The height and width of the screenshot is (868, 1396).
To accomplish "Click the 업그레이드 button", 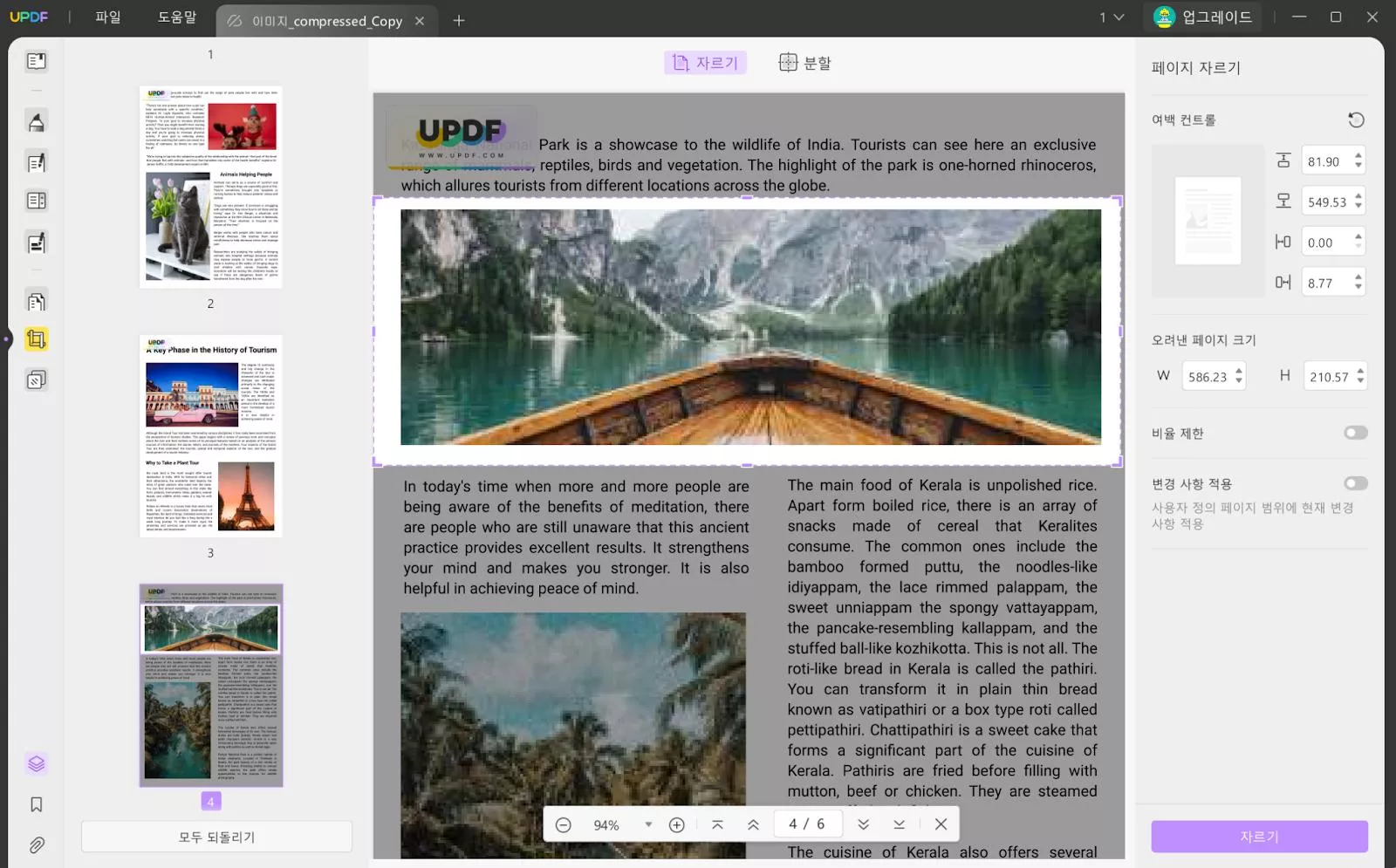I will pyautogui.click(x=1202, y=17).
